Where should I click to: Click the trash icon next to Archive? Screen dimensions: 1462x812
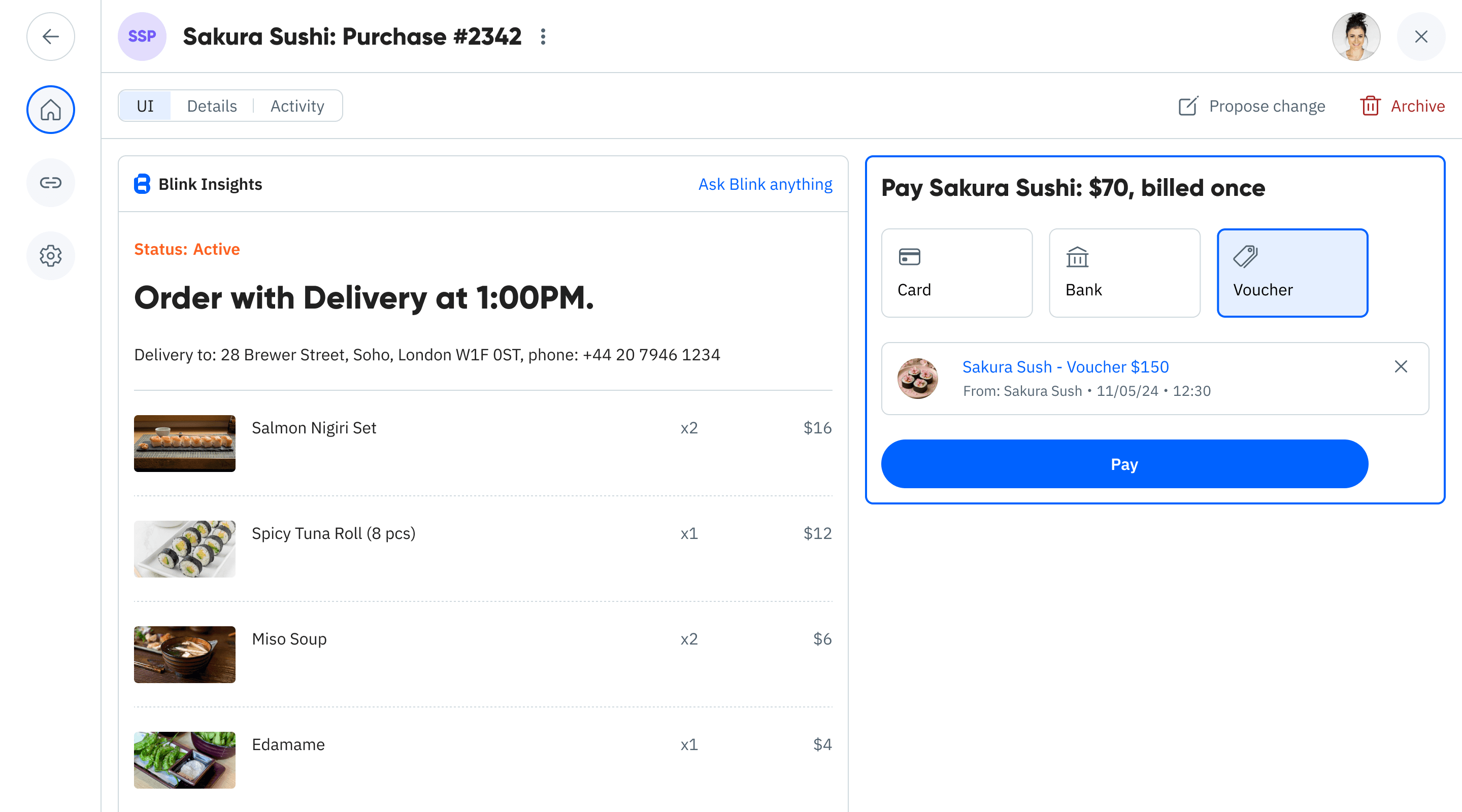(x=1371, y=106)
